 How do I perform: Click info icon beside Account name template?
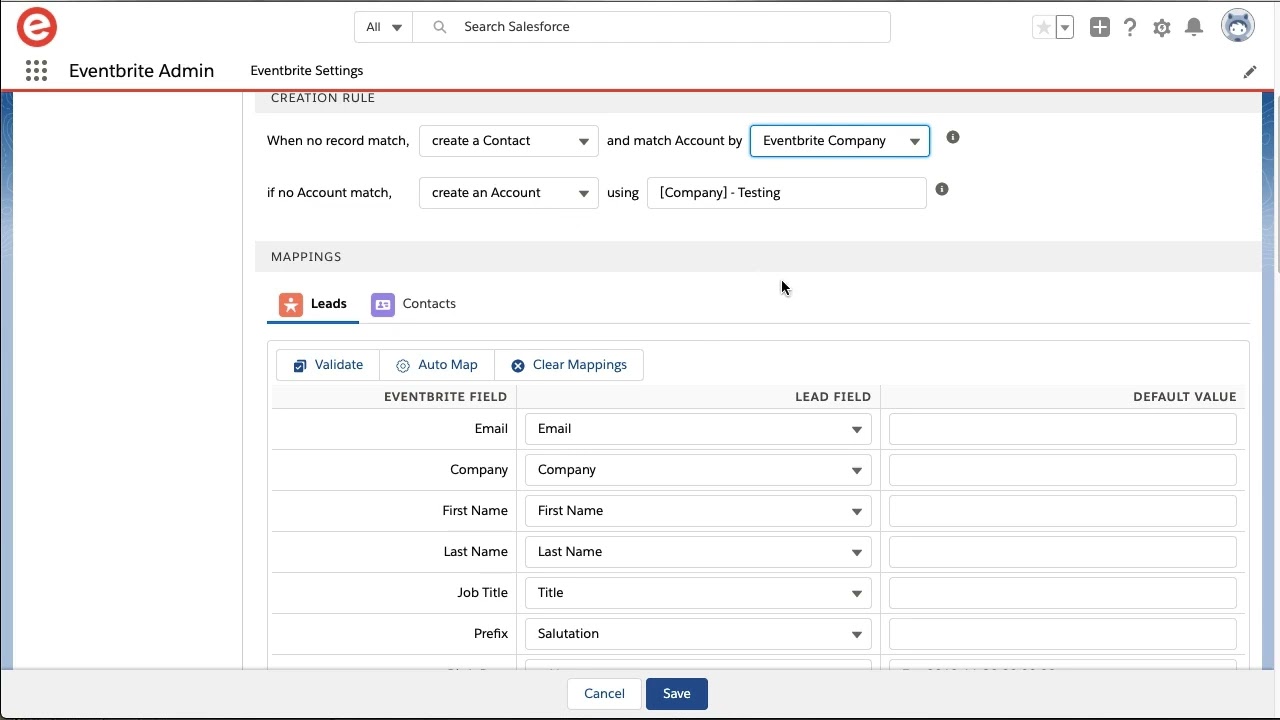pyautogui.click(x=942, y=189)
